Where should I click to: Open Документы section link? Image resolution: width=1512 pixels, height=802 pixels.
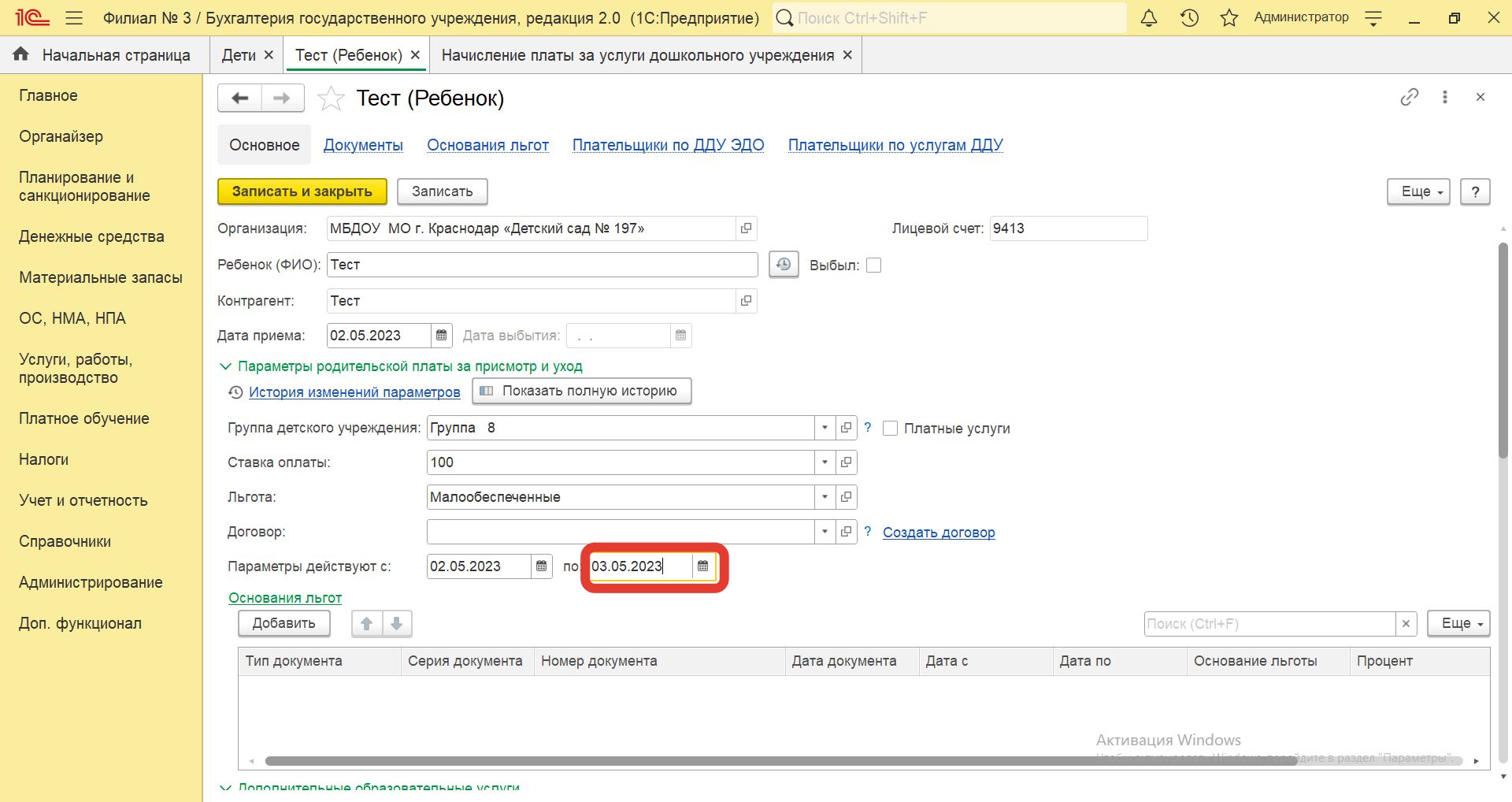point(363,145)
